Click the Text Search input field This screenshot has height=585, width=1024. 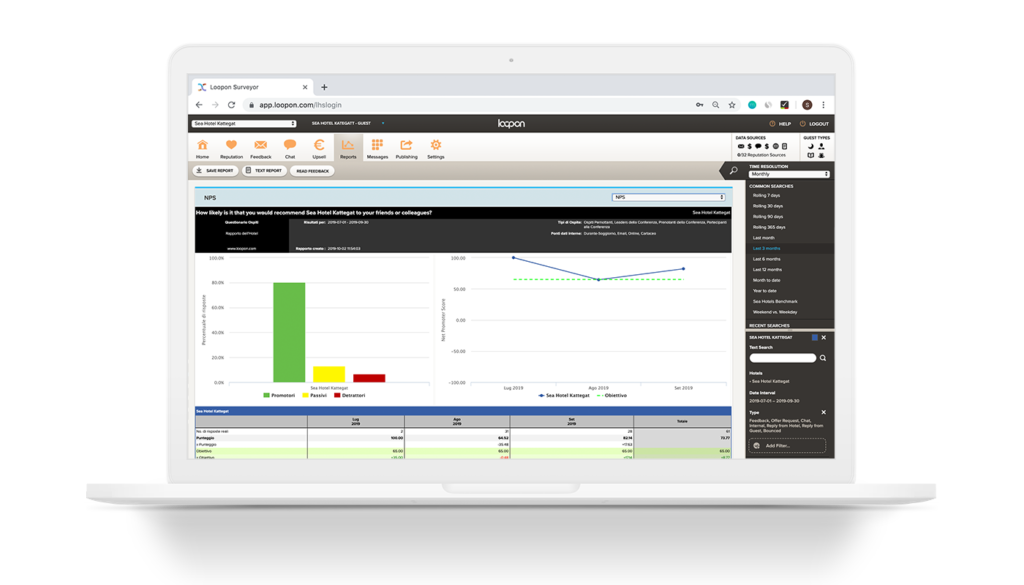(x=782, y=357)
